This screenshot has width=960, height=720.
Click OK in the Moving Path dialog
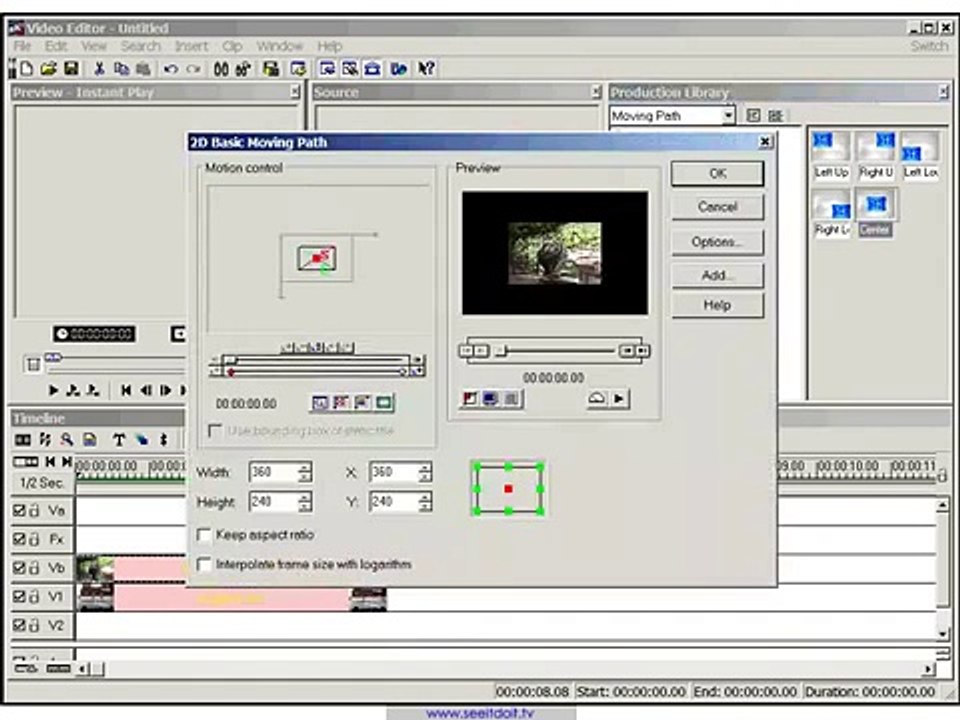[x=718, y=173]
